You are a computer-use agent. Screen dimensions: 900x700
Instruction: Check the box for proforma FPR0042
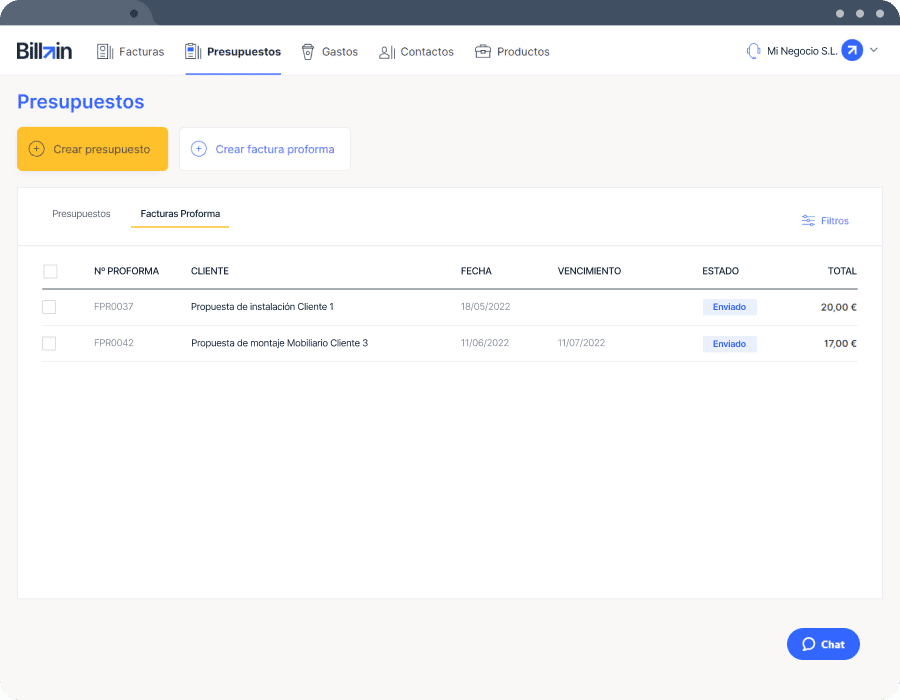pos(49,343)
